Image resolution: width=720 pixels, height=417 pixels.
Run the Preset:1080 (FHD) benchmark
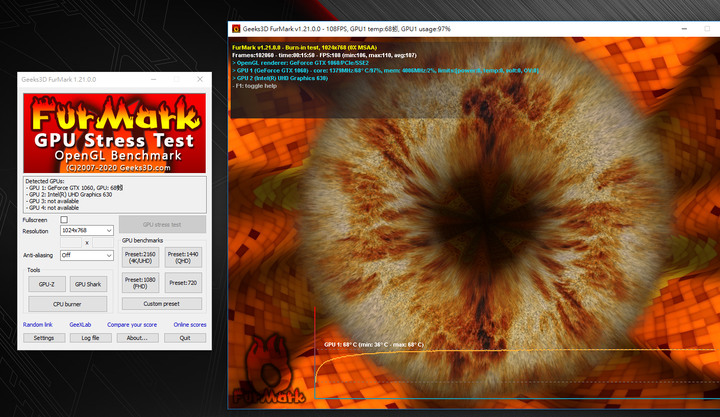click(x=140, y=283)
